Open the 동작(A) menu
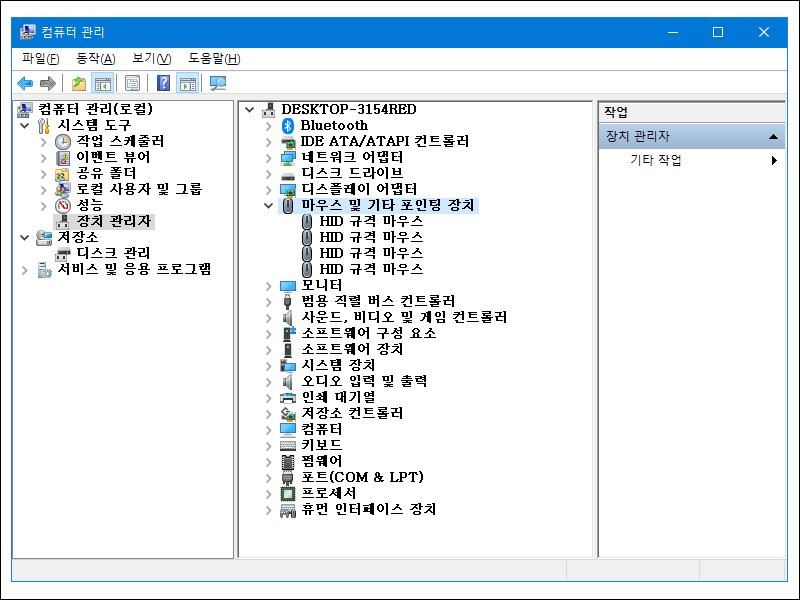800x600 pixels. tap(95, 59)
